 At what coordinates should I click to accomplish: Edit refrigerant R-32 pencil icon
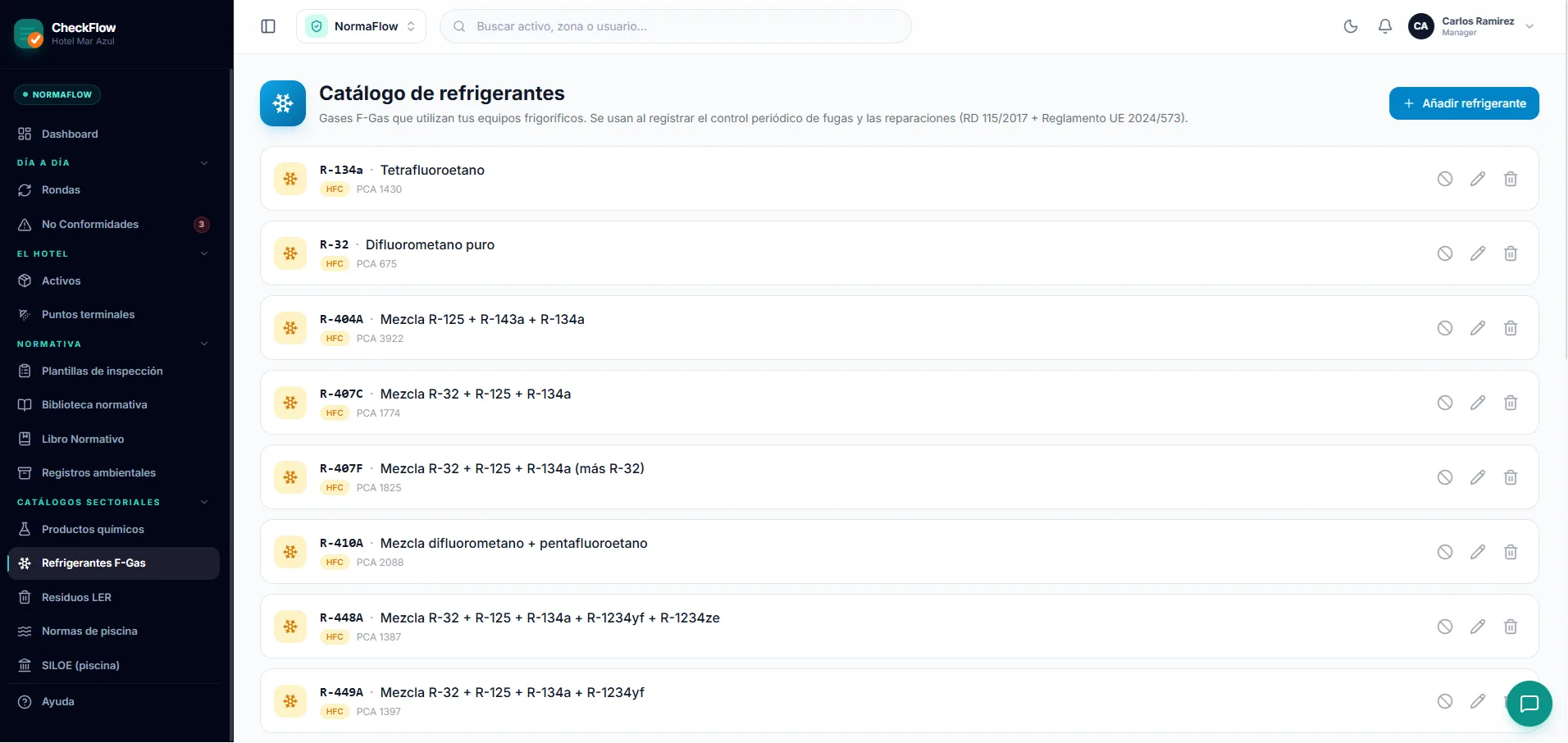coord(1478,253)
